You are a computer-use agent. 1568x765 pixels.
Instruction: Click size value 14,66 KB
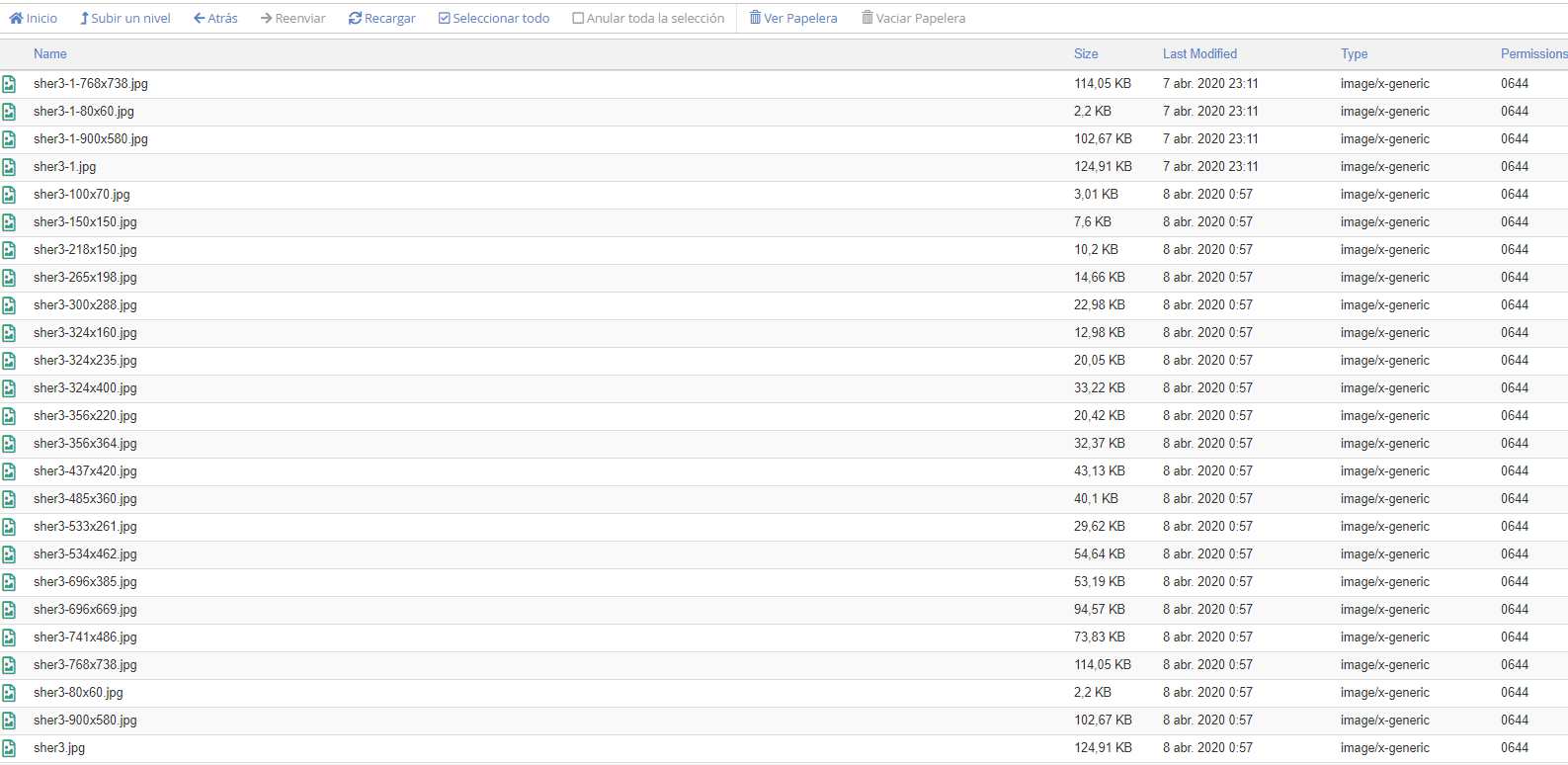[x=1100, y=278]
